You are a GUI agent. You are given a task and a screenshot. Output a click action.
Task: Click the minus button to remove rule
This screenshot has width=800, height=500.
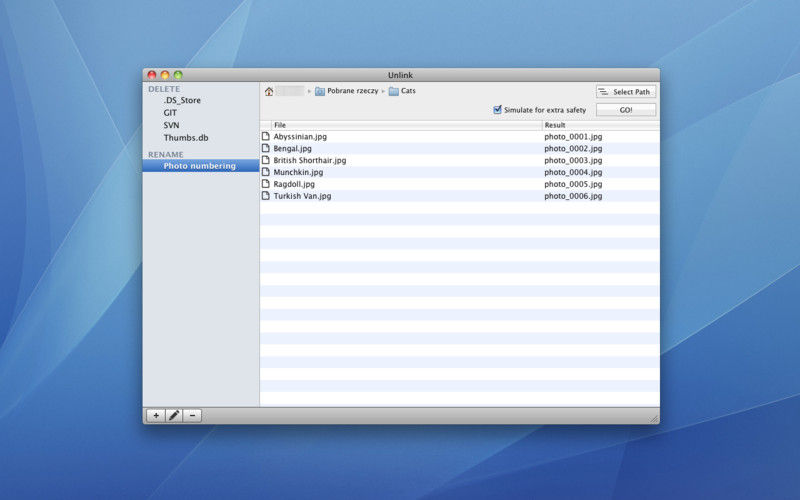coord(192,416)
